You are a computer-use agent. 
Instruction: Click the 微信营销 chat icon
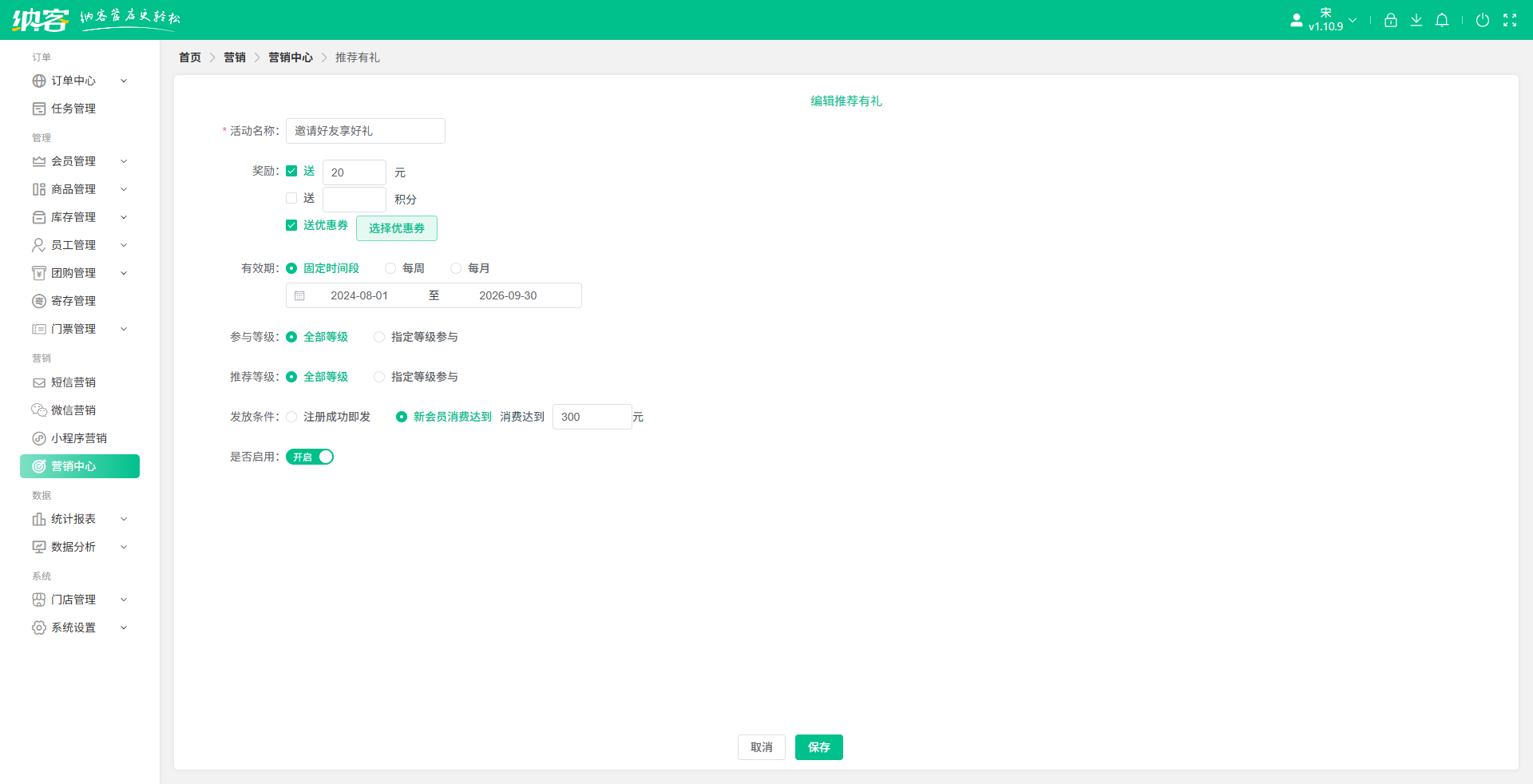[x=38, y=410]
